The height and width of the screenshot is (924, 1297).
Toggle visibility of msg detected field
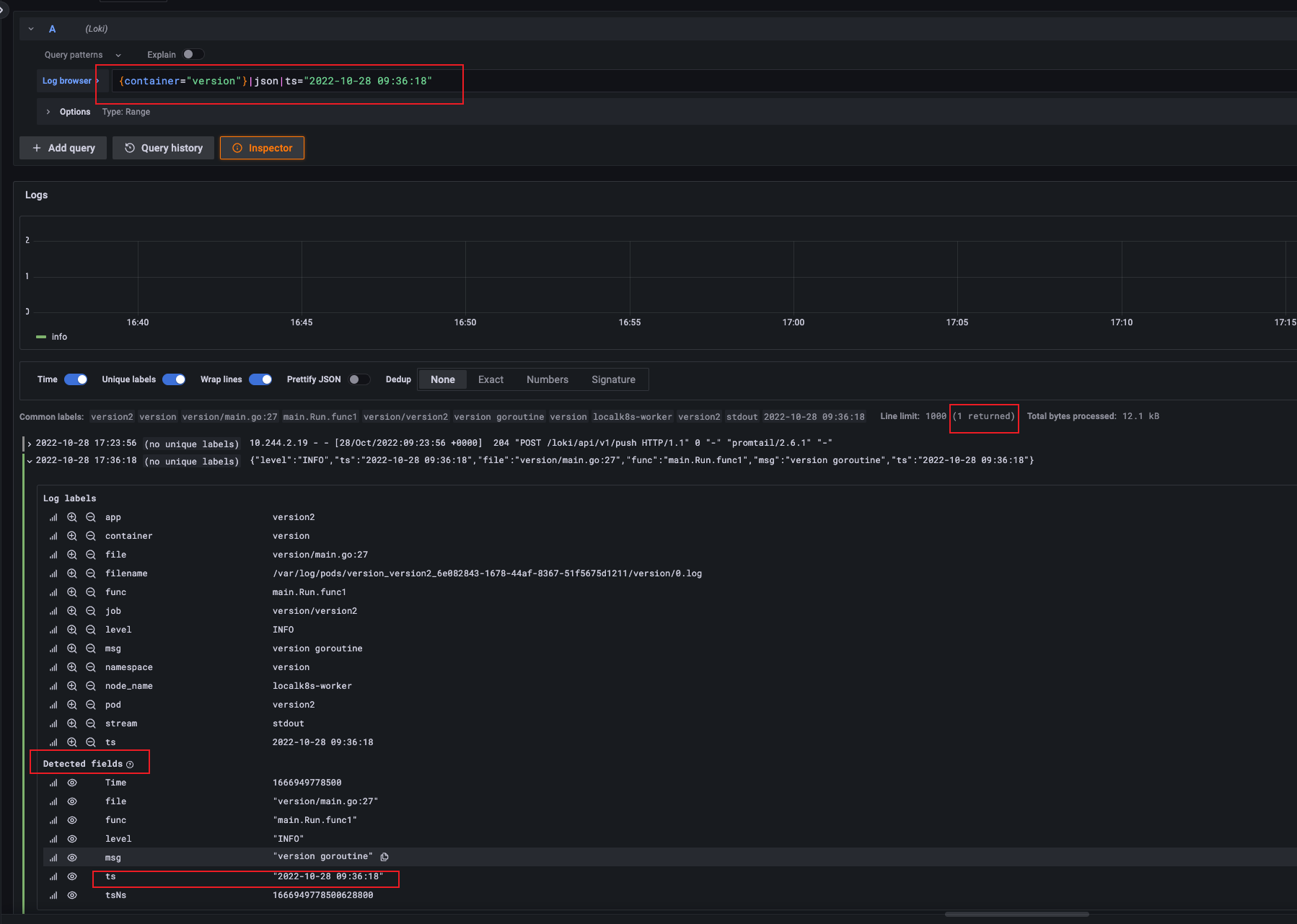(72, 858)
